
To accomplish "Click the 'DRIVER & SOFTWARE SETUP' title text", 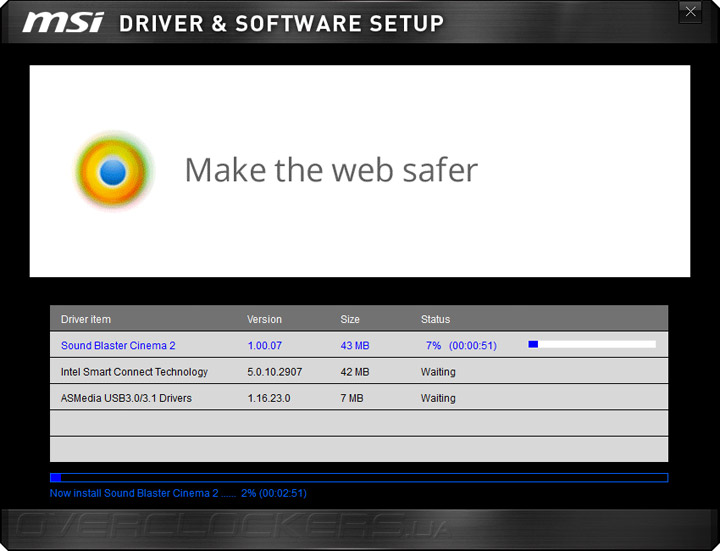I will click(x=281, y=23).
